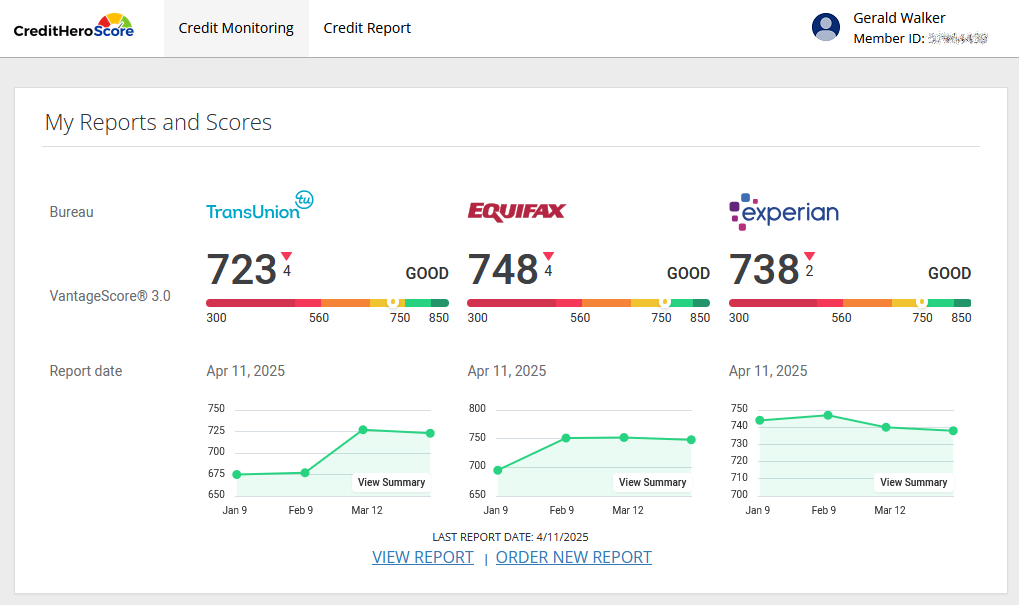Click the My Reports and Scores heading
The width and height of the screenshot is (1019, 605).
point(158,122)
